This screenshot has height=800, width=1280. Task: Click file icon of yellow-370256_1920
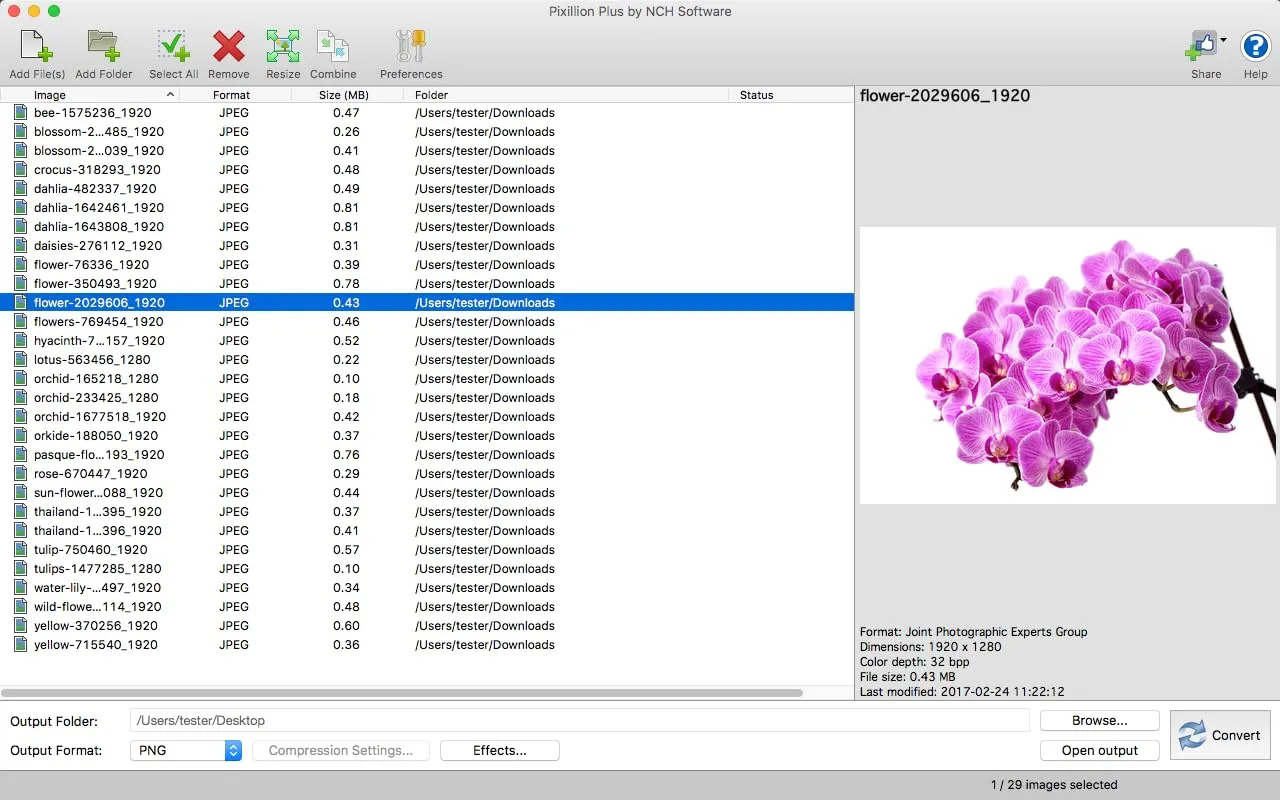[x=20, y=626]
